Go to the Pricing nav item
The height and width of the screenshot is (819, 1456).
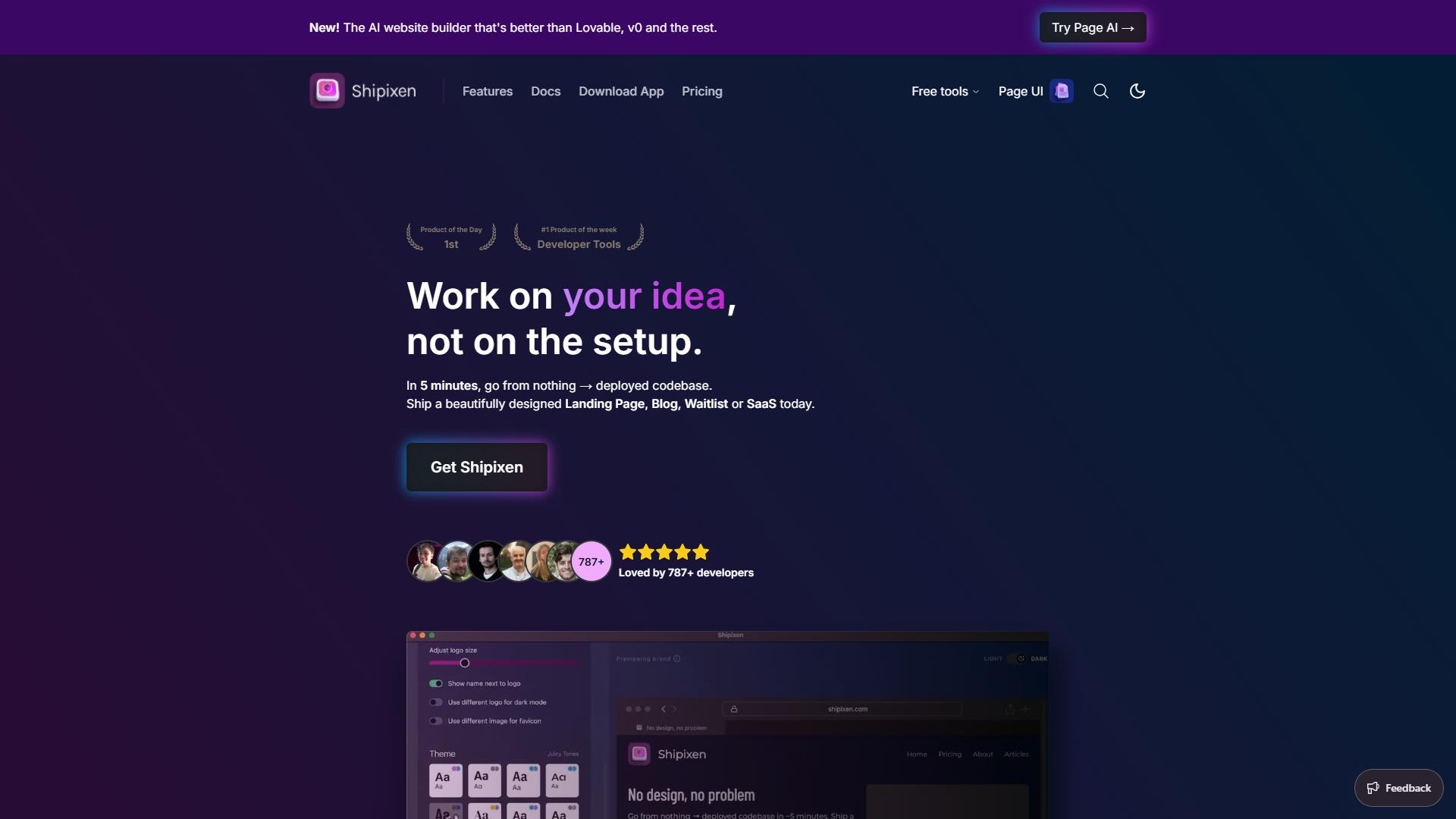coord(702,91)
